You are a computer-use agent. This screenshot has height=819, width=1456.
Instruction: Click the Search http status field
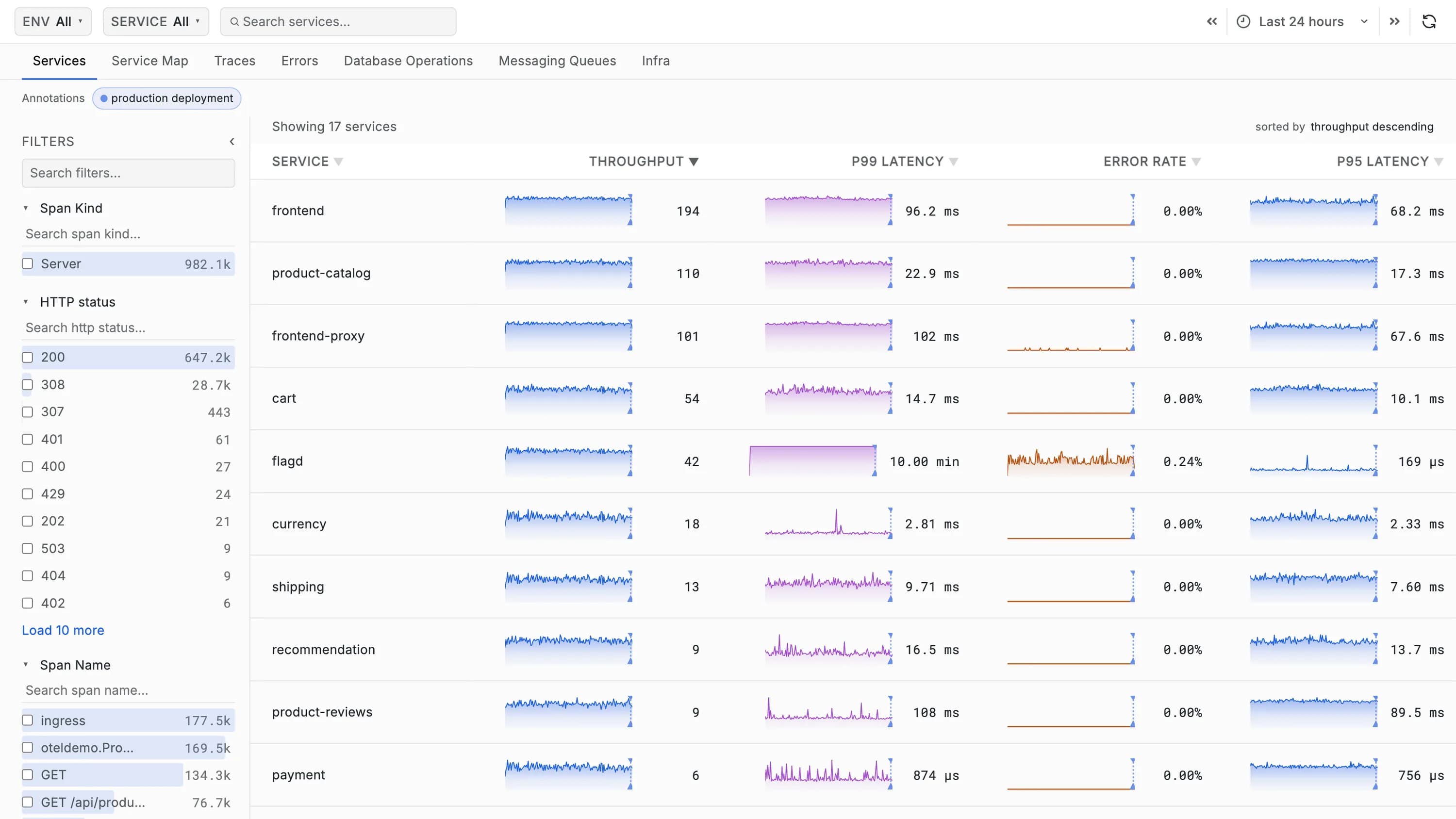(x=128, y=328)
